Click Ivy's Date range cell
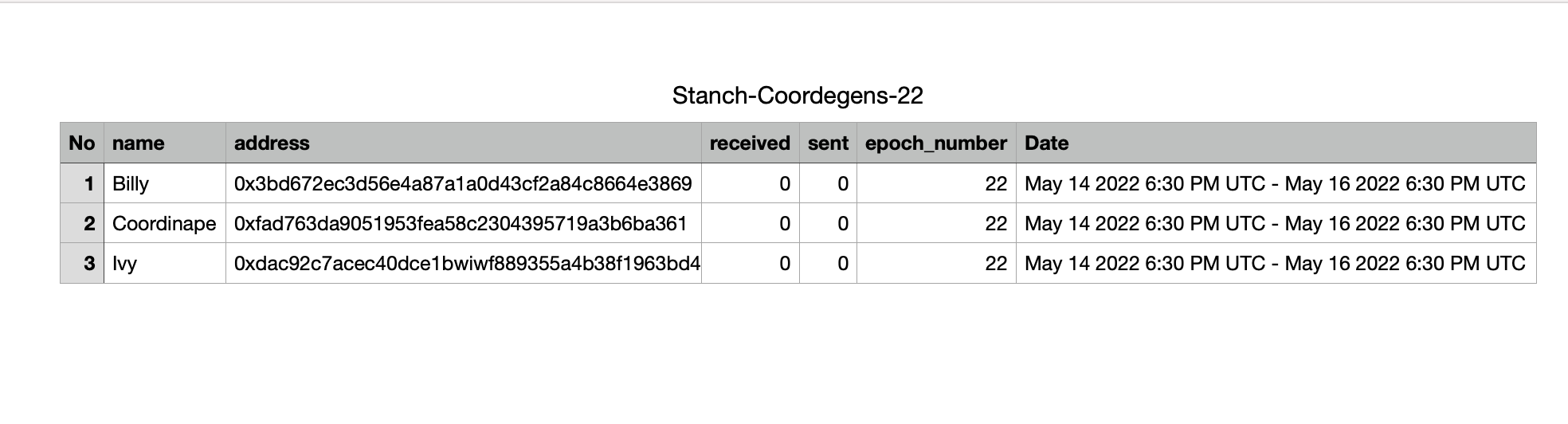Image resolution: width=1568 pixels, height=424 pixels. point(1275,264)
